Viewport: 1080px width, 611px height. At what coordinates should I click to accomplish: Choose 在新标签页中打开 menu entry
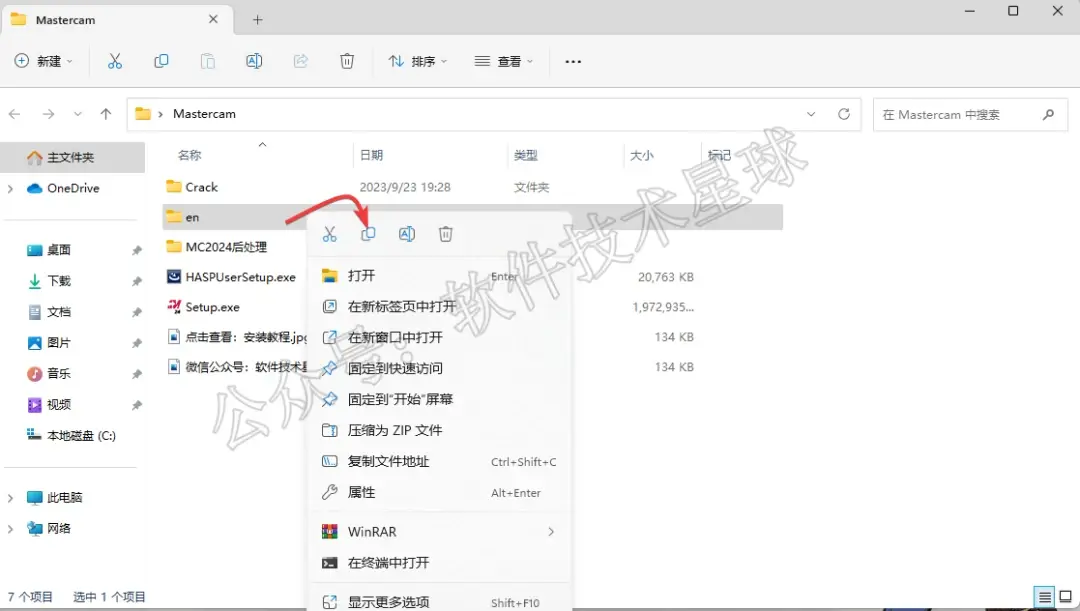(439, 307)
